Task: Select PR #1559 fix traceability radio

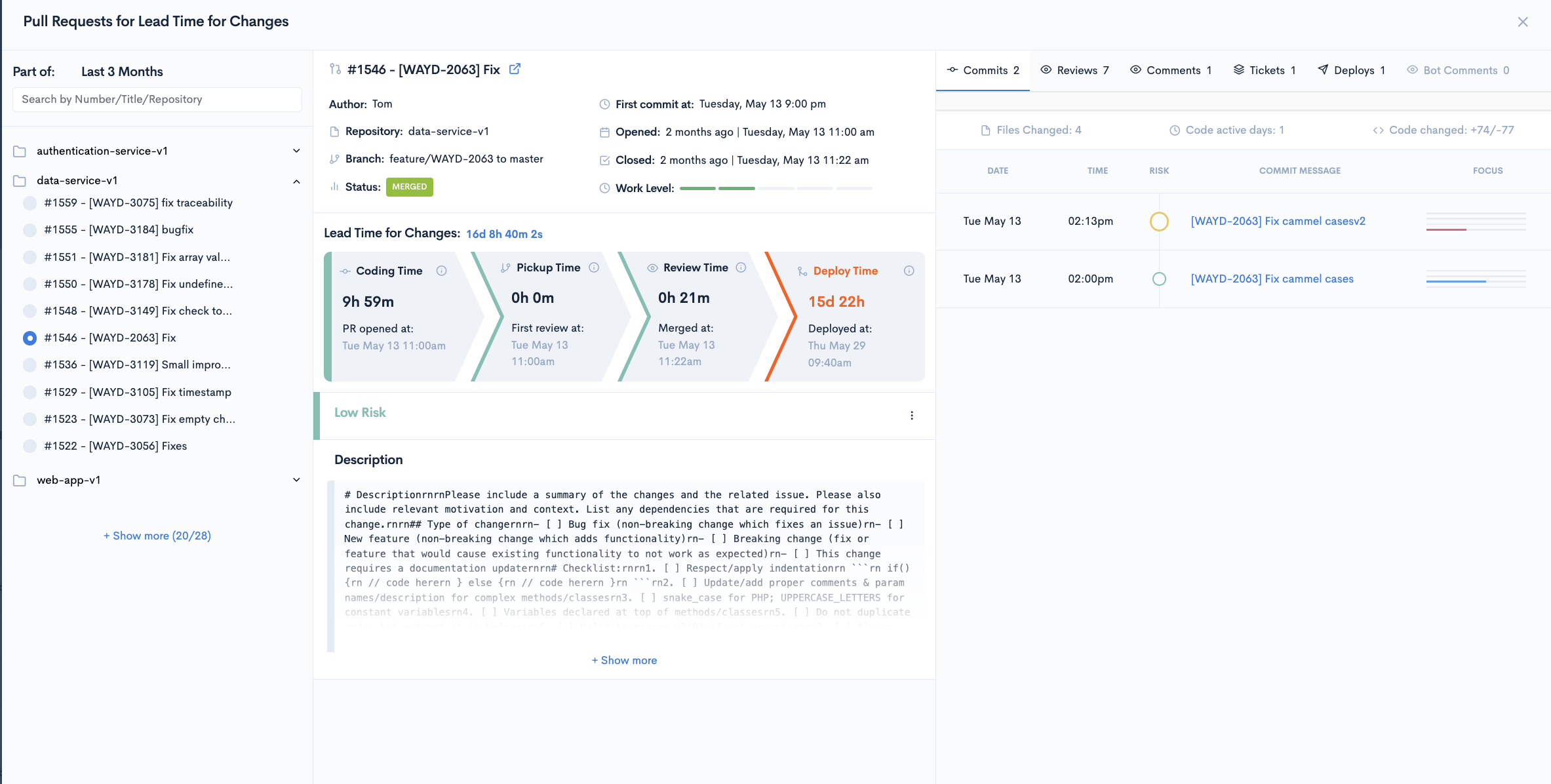Action: click(29, 203)
